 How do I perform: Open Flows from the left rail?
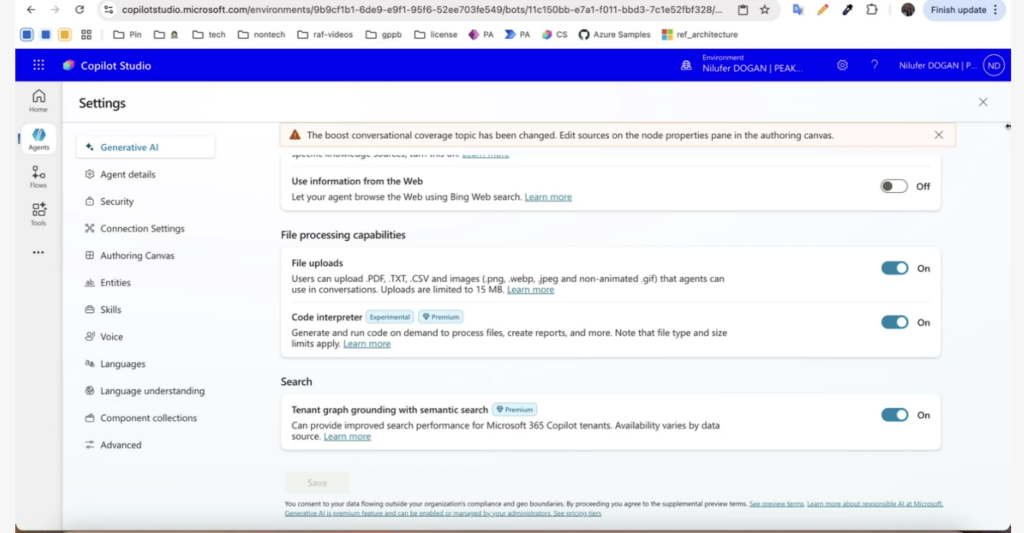(38, 177)
